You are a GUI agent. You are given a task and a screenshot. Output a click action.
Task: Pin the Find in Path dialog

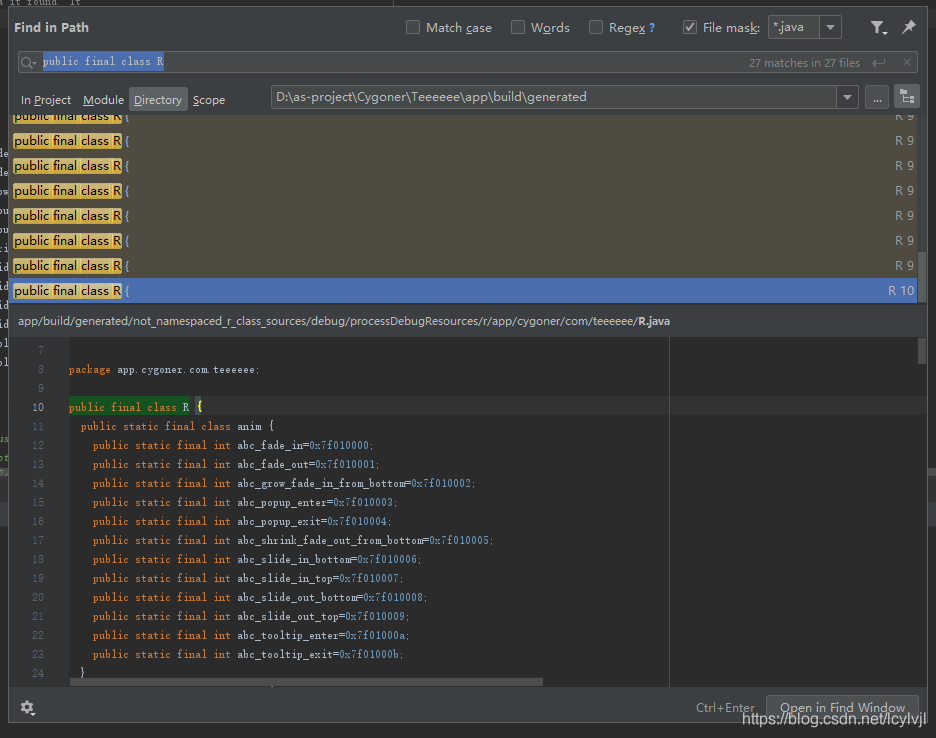[909, 28]
